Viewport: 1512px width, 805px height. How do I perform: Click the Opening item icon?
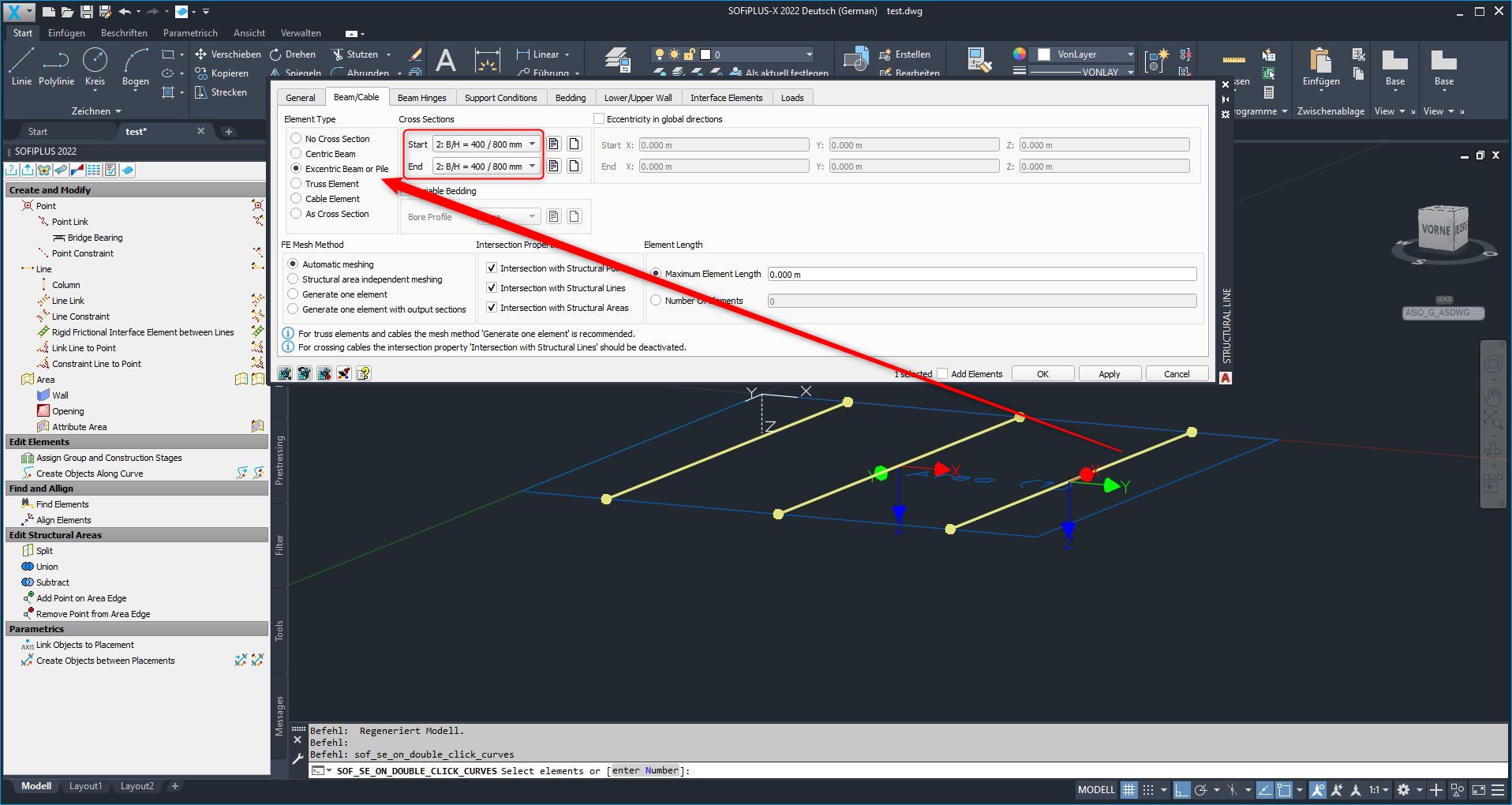click(43, 411)
